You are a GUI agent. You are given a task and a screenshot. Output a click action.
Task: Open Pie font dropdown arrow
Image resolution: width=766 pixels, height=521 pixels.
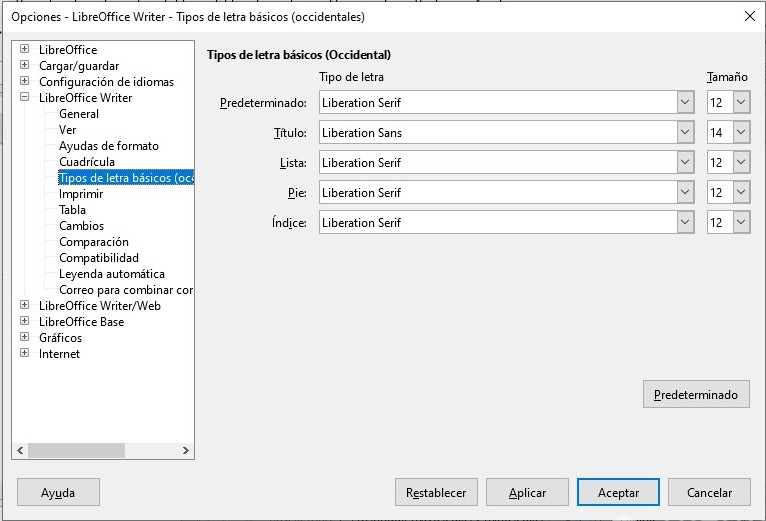click(x=685, y=193)
